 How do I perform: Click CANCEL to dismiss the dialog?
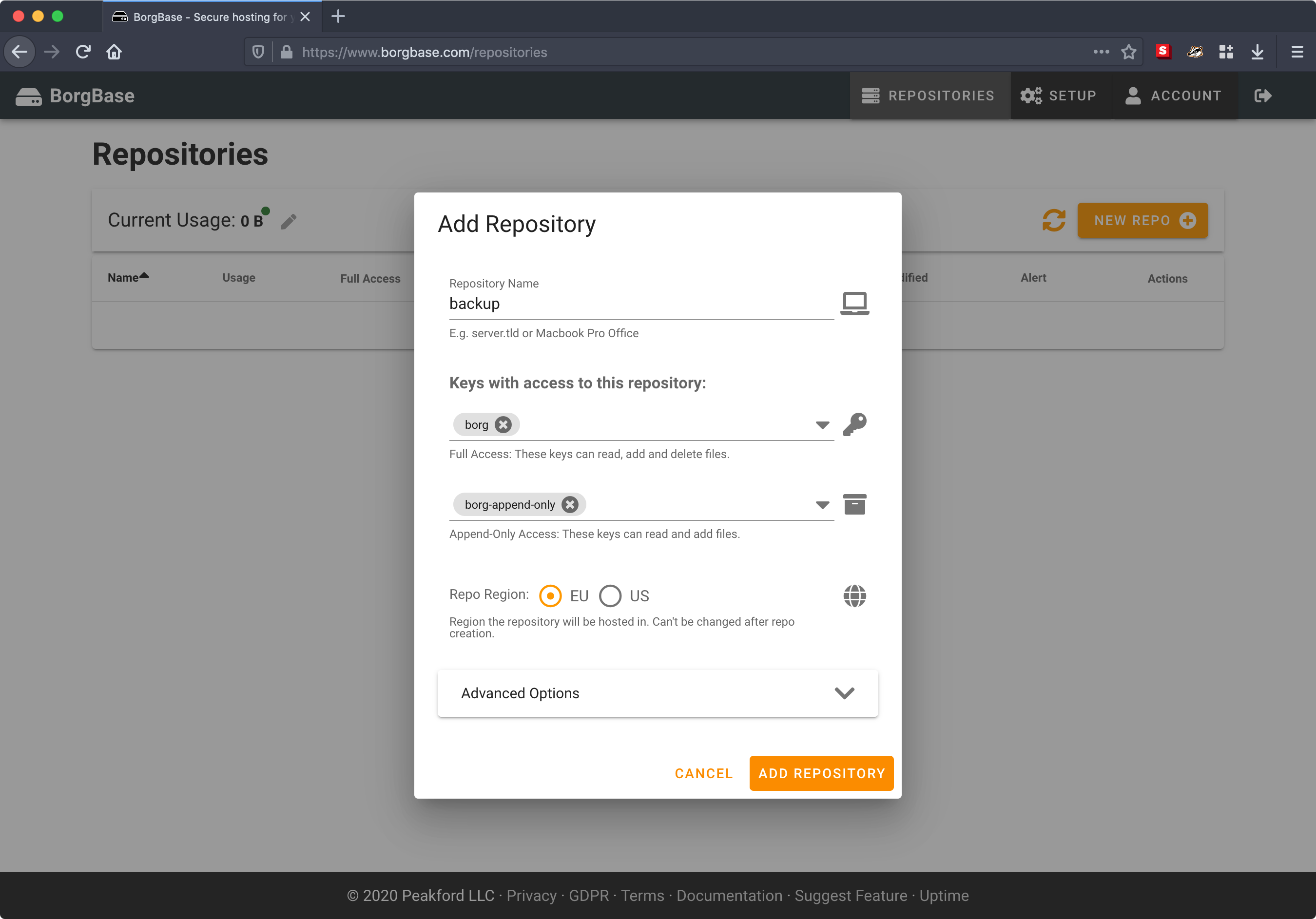click(x=704, y=772)
